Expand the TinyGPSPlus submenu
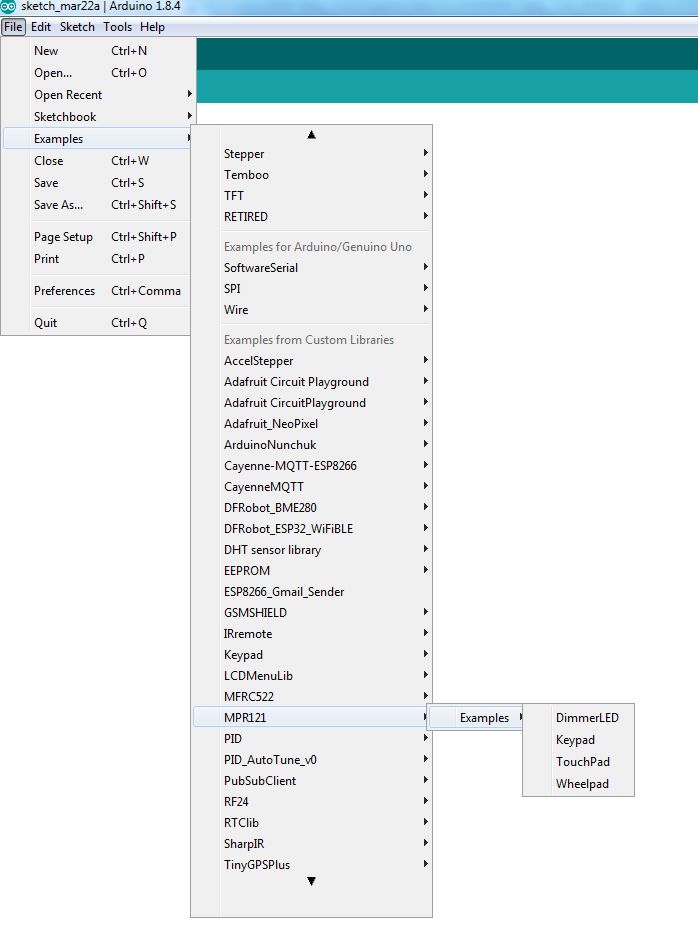 [x=311, y=865]
